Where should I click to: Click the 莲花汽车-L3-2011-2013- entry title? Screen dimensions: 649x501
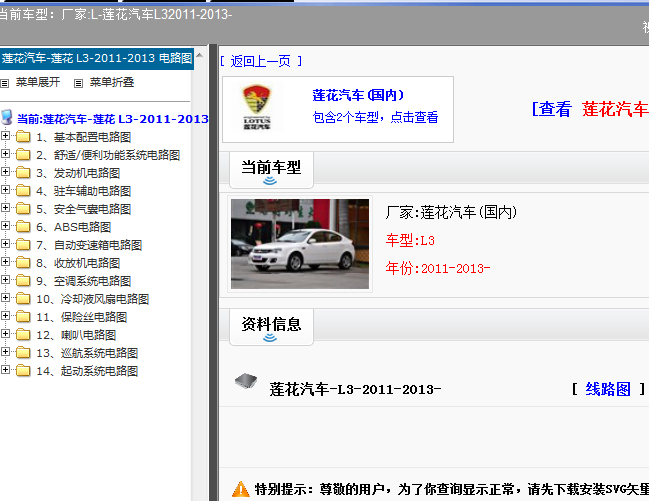click(355, 389)
